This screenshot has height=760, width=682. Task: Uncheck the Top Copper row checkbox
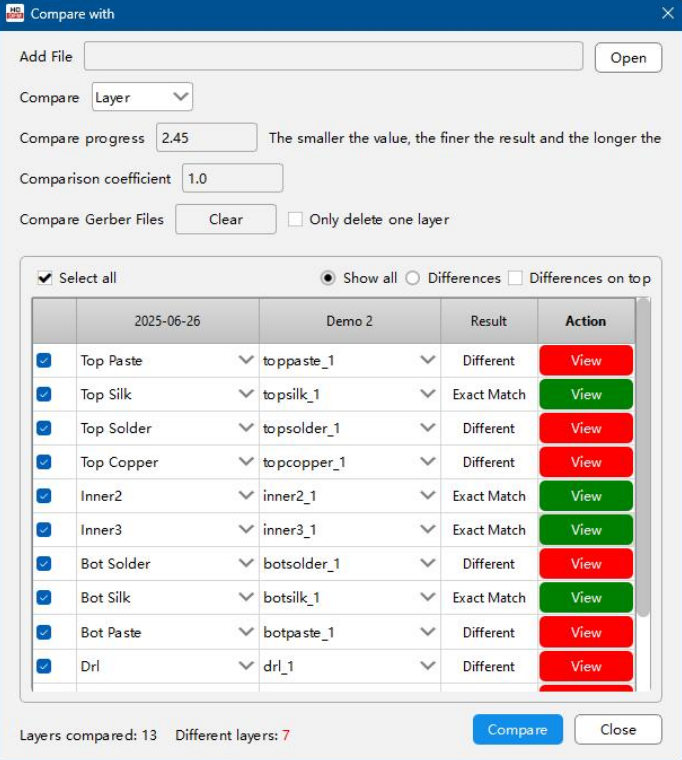(44, 462)
